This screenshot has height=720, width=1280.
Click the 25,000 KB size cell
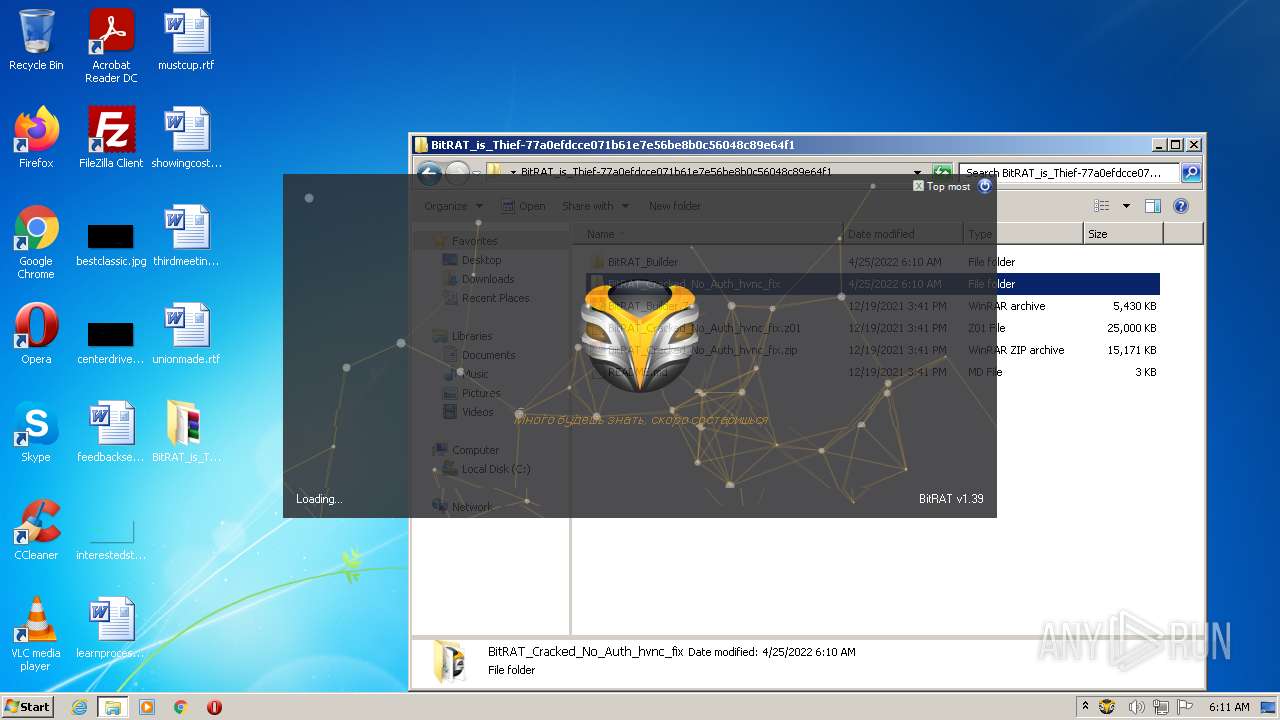[x=1131, y=328]
